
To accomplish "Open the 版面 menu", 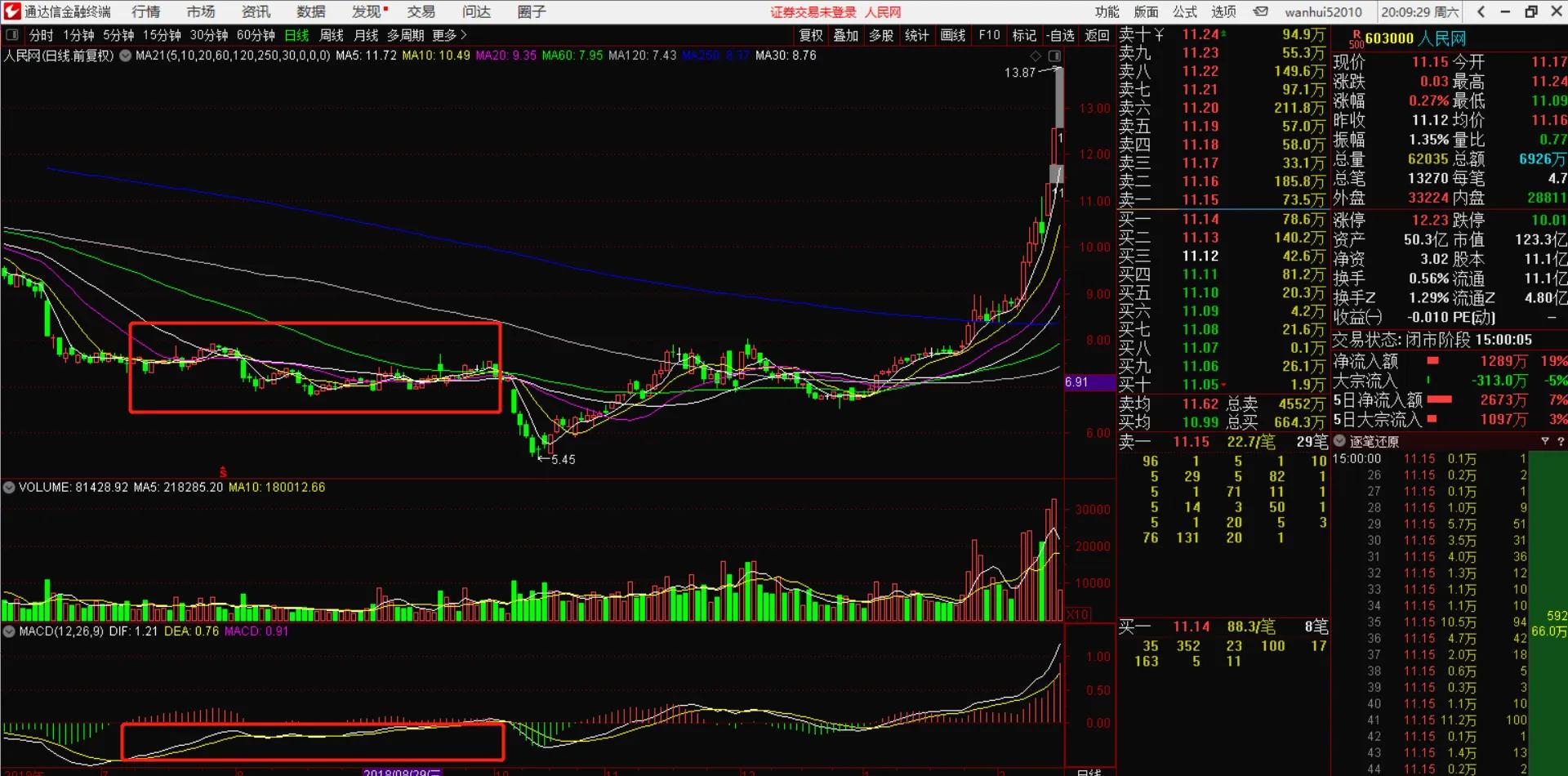I will [1147, 11].
